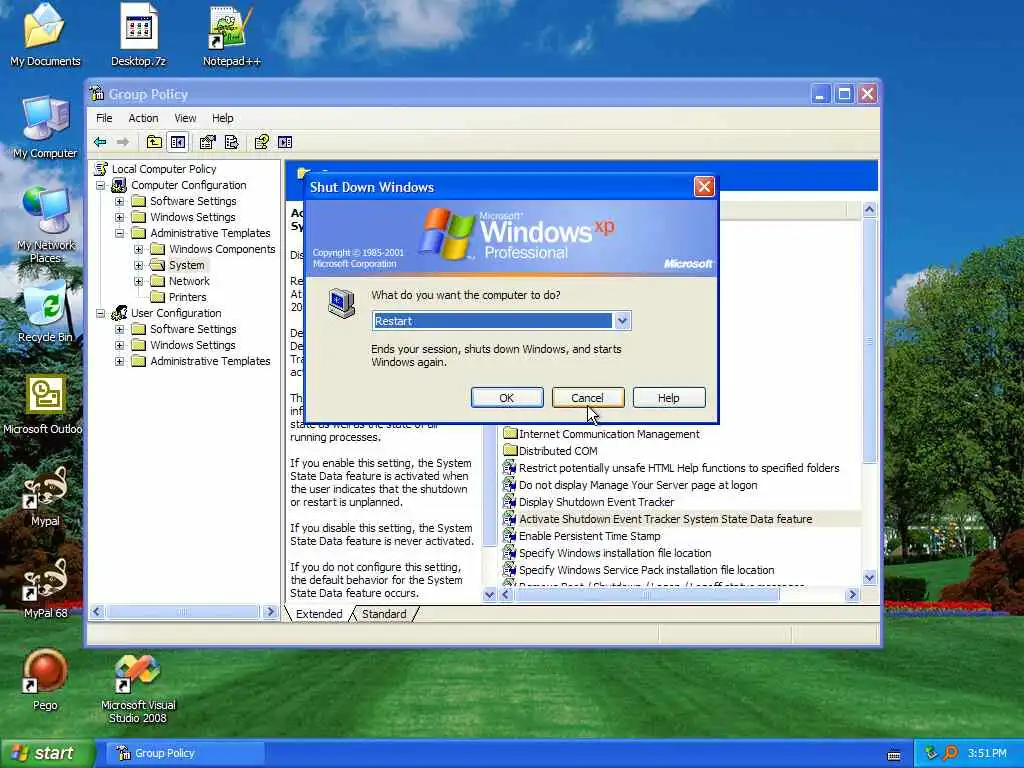This screenshot has height=768, width=1024.
Task: Click the Up One Level folder toolbar icon
Action: tap(154, 142)
